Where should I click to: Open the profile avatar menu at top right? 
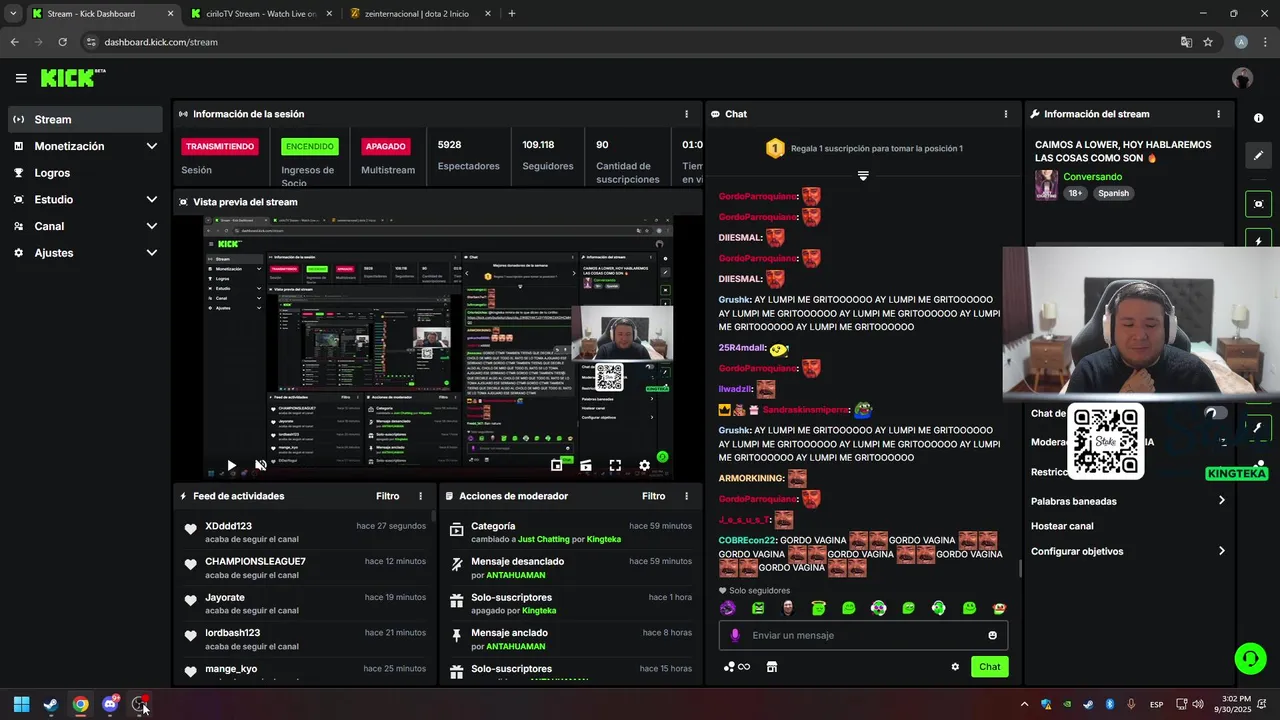(1242, 78)
